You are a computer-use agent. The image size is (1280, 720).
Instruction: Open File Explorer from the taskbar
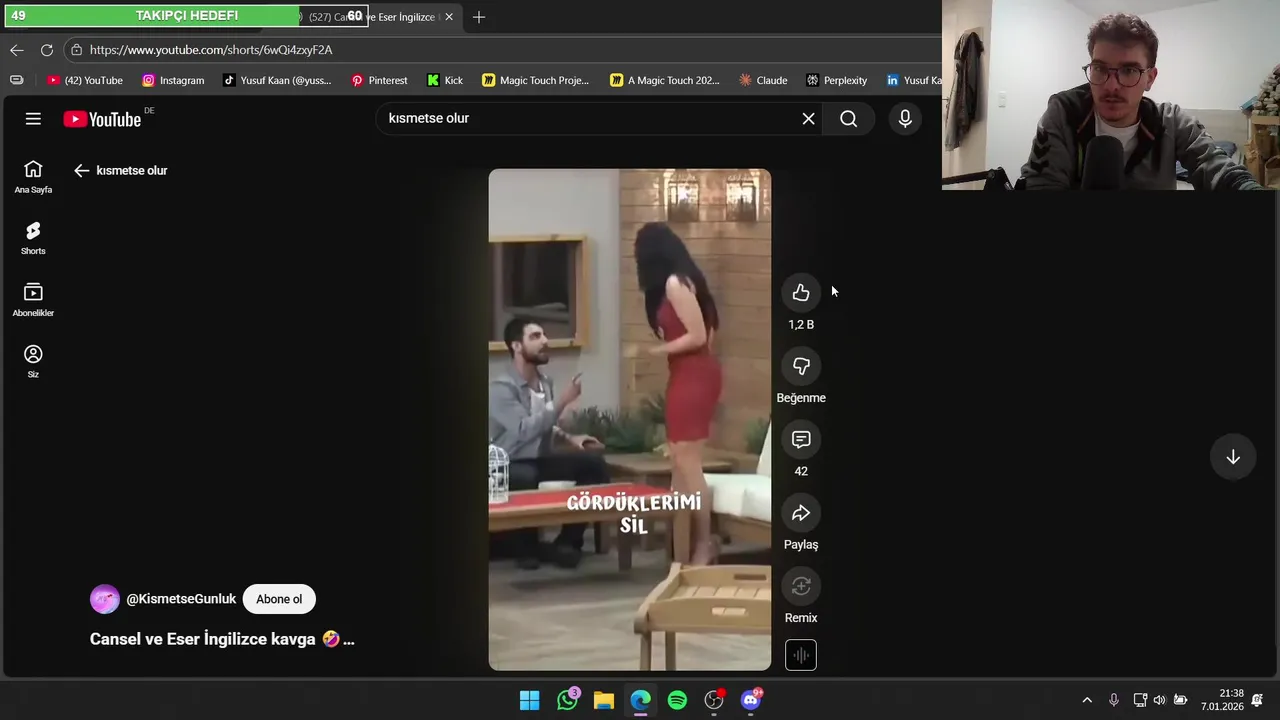coord(604,700)
